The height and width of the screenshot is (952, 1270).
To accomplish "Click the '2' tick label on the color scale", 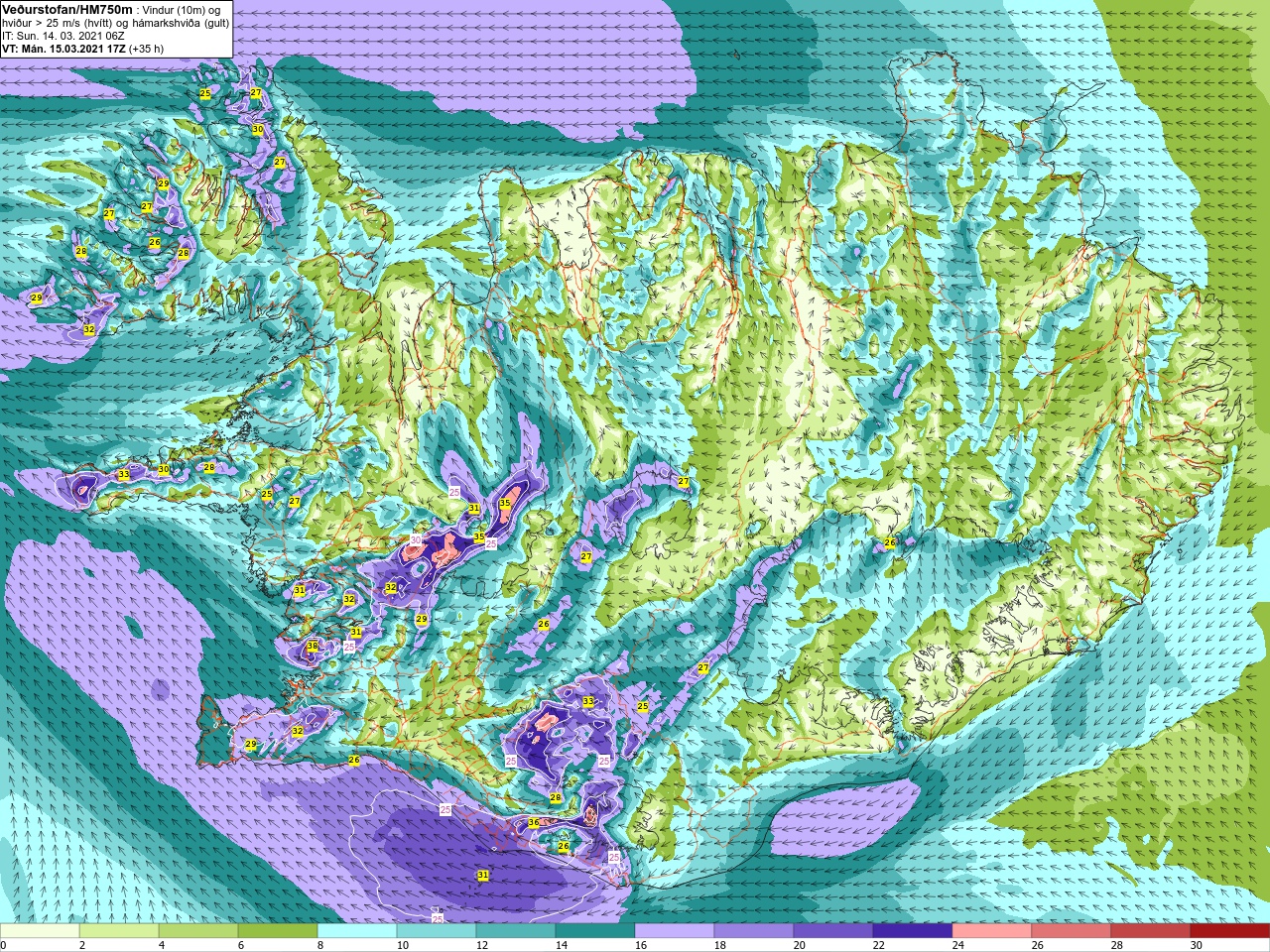I will [x=81, y=945].
